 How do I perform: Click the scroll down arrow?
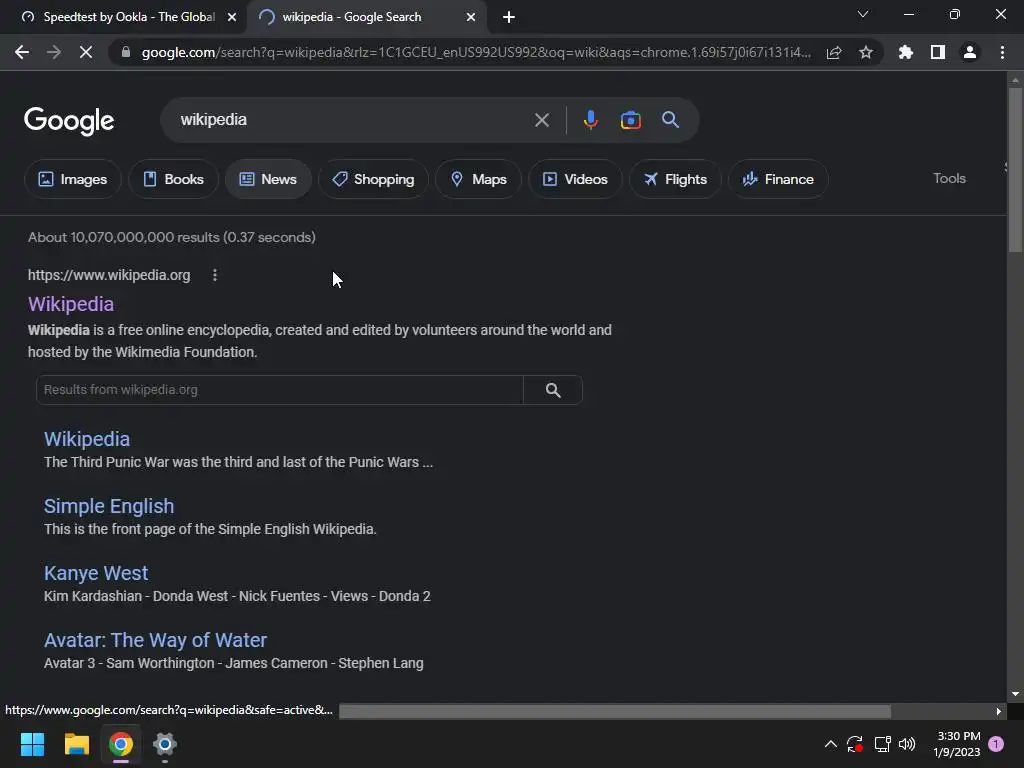(x=1015, y=694)
